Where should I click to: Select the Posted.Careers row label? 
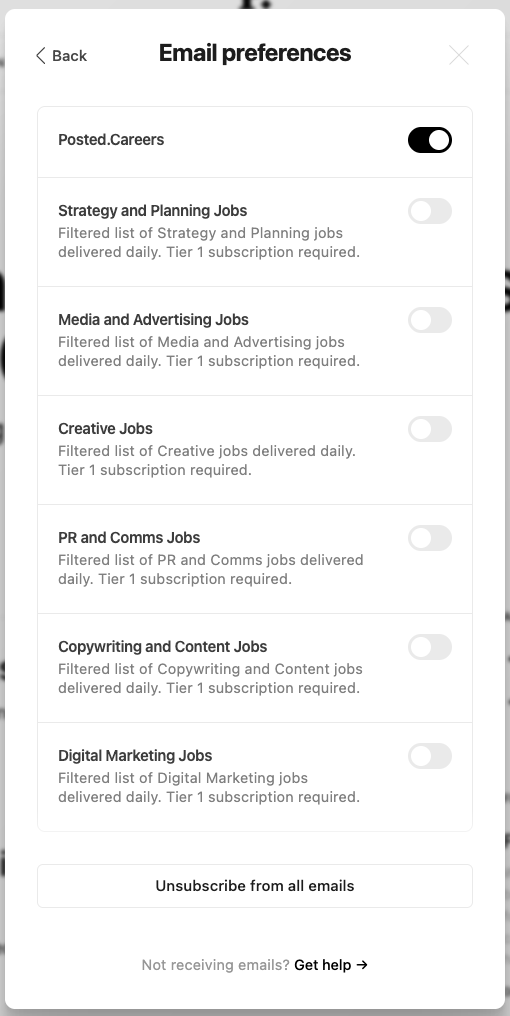point(111,140)
